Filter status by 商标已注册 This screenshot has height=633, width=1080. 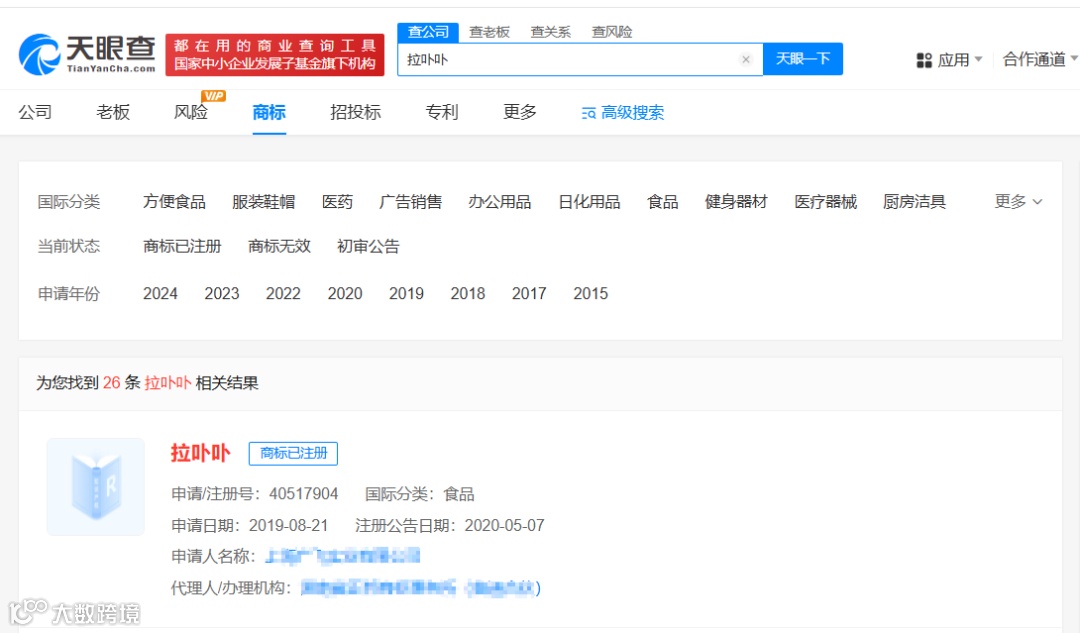pyautogui.click(x=182, y=247)
